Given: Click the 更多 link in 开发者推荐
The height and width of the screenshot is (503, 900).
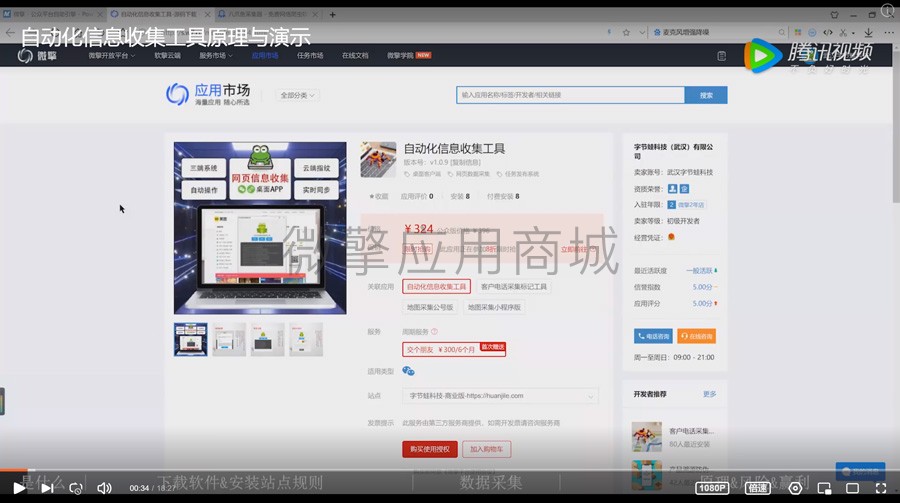Looking at the screenshot, I should pos(709,394).
